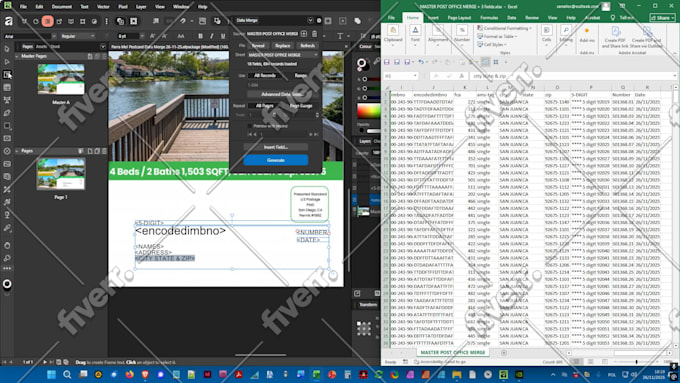Click the colour spectrum gradient box
680x383 pixels.
click(x=368, y=111)
